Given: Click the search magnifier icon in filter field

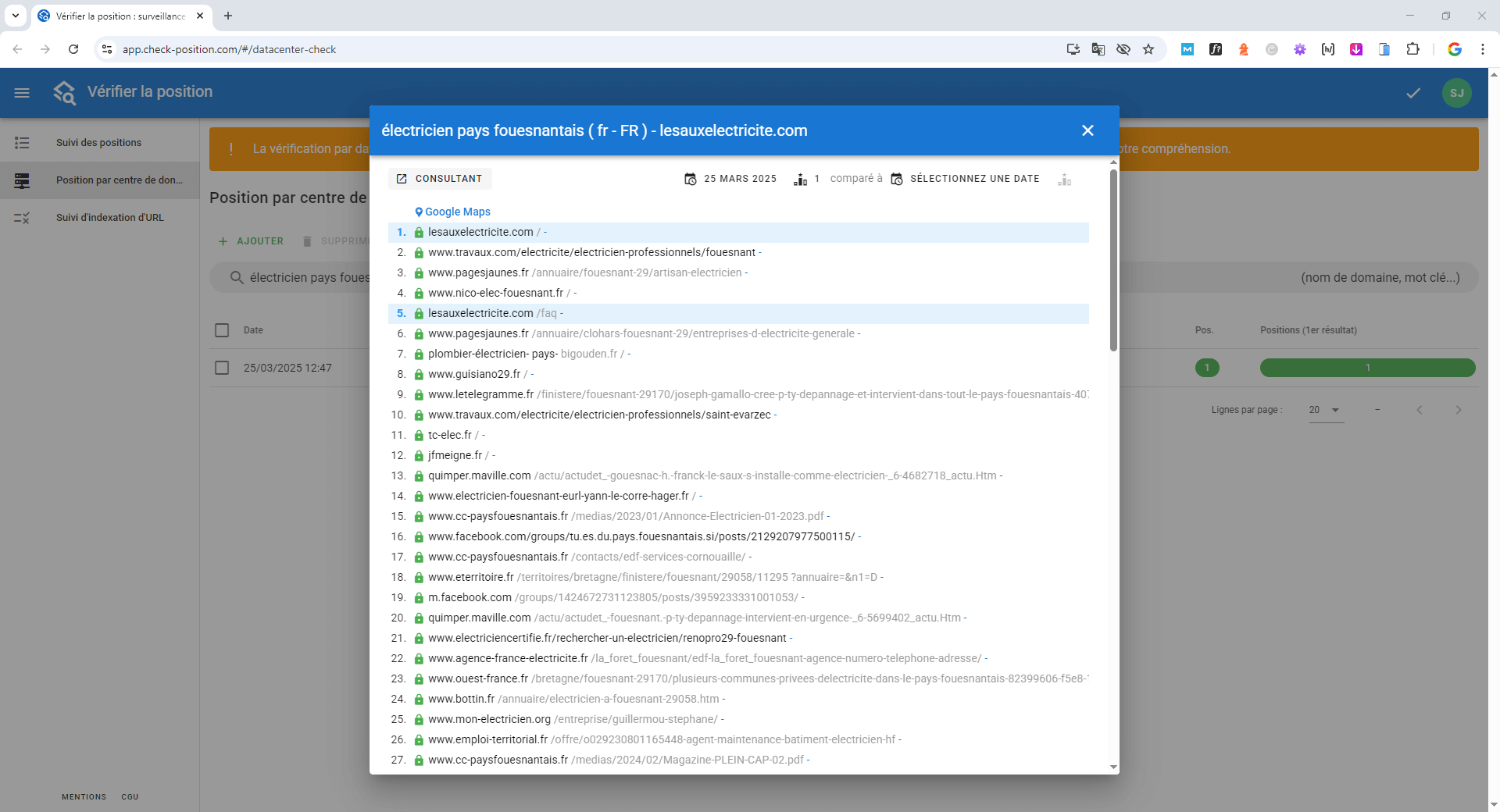Looking at the screenshot, I should (x=237, y=278).
